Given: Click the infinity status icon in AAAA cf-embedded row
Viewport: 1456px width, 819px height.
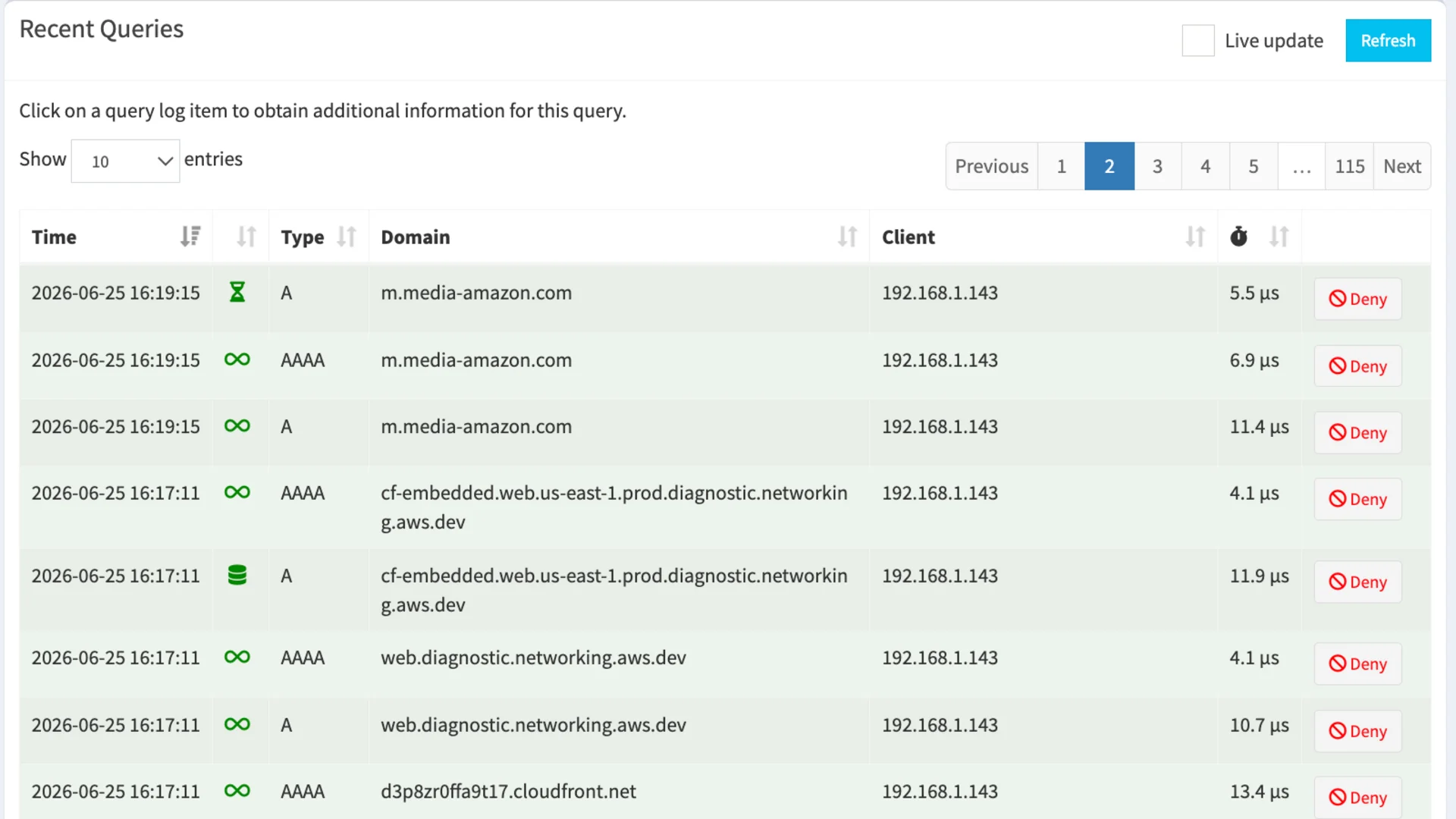Looking at the screenshot, I should [x=237, y=492].
